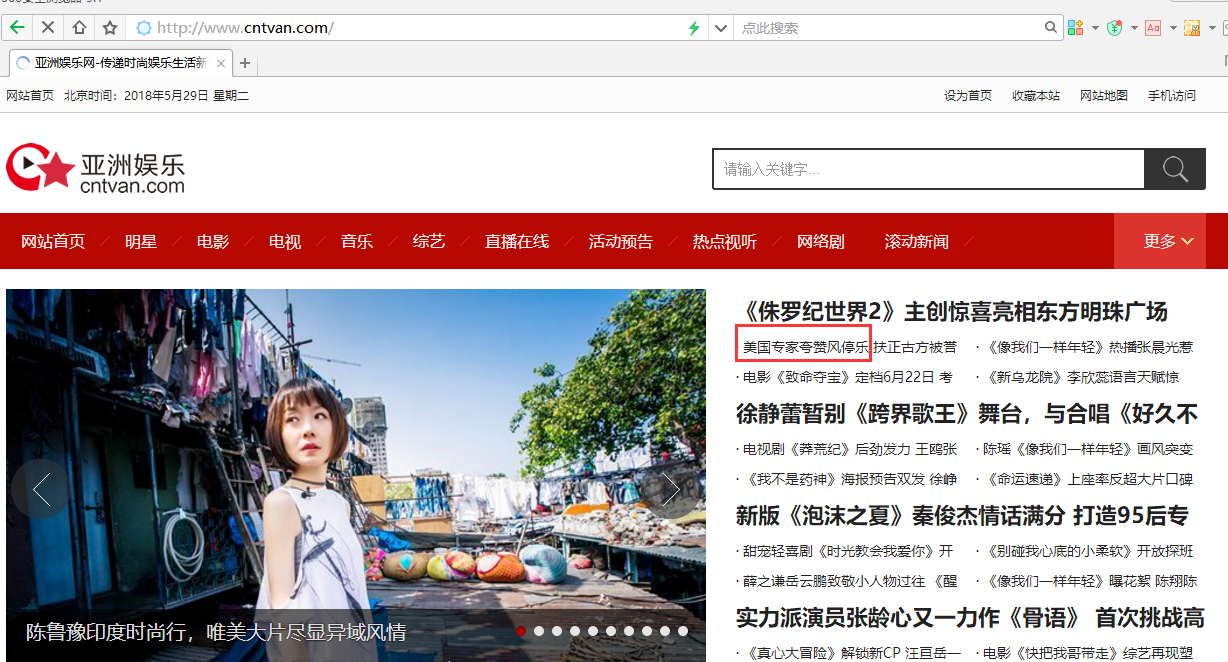This screenshot has width=1228, height=662.
Task: Expand the address bar dropdown arrow
Action: click(x=720, y=28)
